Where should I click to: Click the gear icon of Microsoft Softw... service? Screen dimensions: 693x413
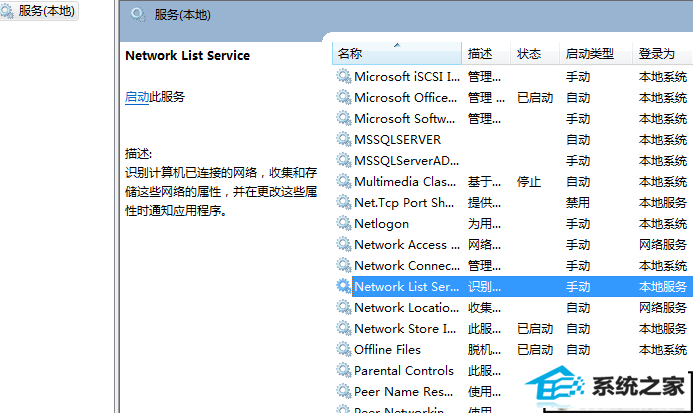[343, 118]
